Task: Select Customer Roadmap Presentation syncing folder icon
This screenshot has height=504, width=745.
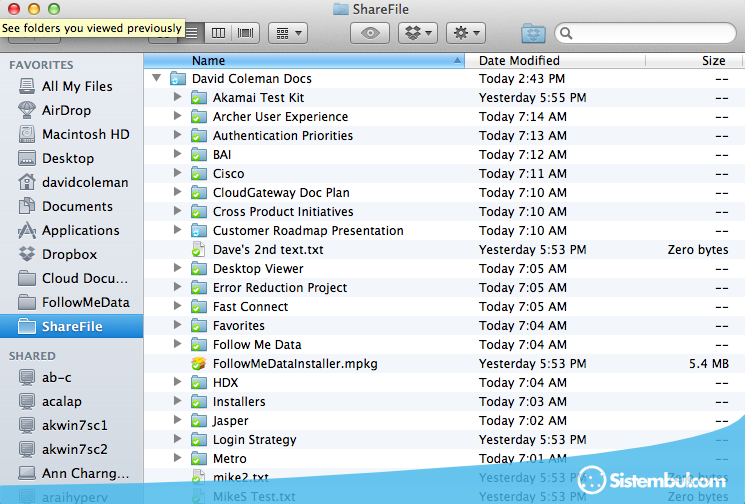Action: (199, 231)
